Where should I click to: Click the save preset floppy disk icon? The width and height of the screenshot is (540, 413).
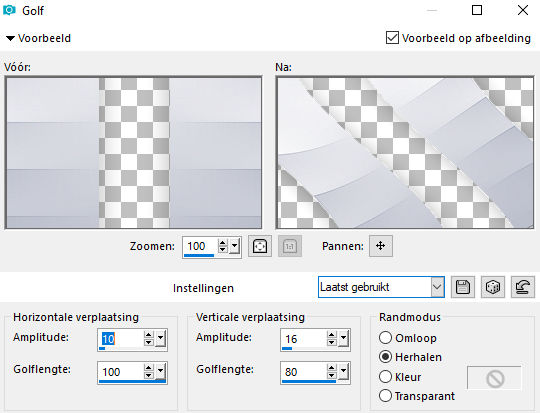coord(463,287)
